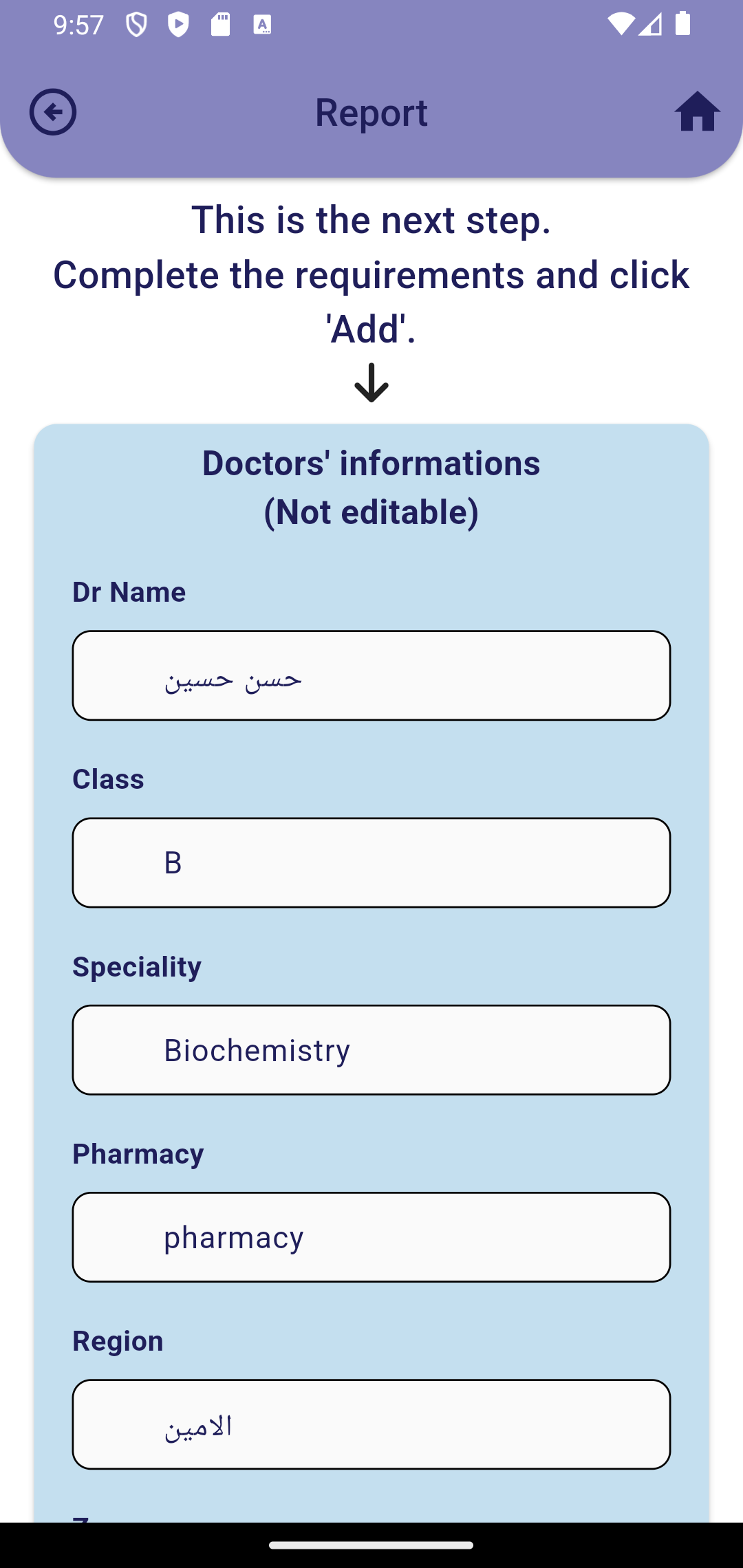Tap the SD card status icon
The height and width of the screenshot is (1568, 743).
pos(220,25)
